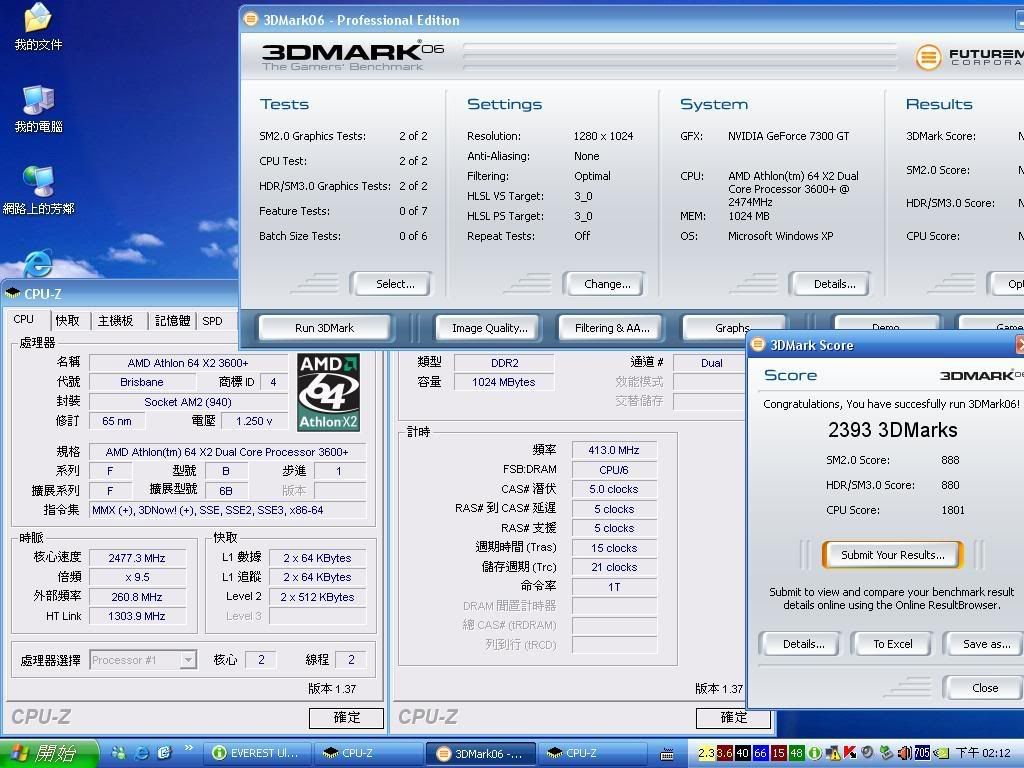Image resolution: width=1024 pixels, height=768 pixels.
Task: Open the Internet Explorer desktop icon
Action: click(38, 264)
